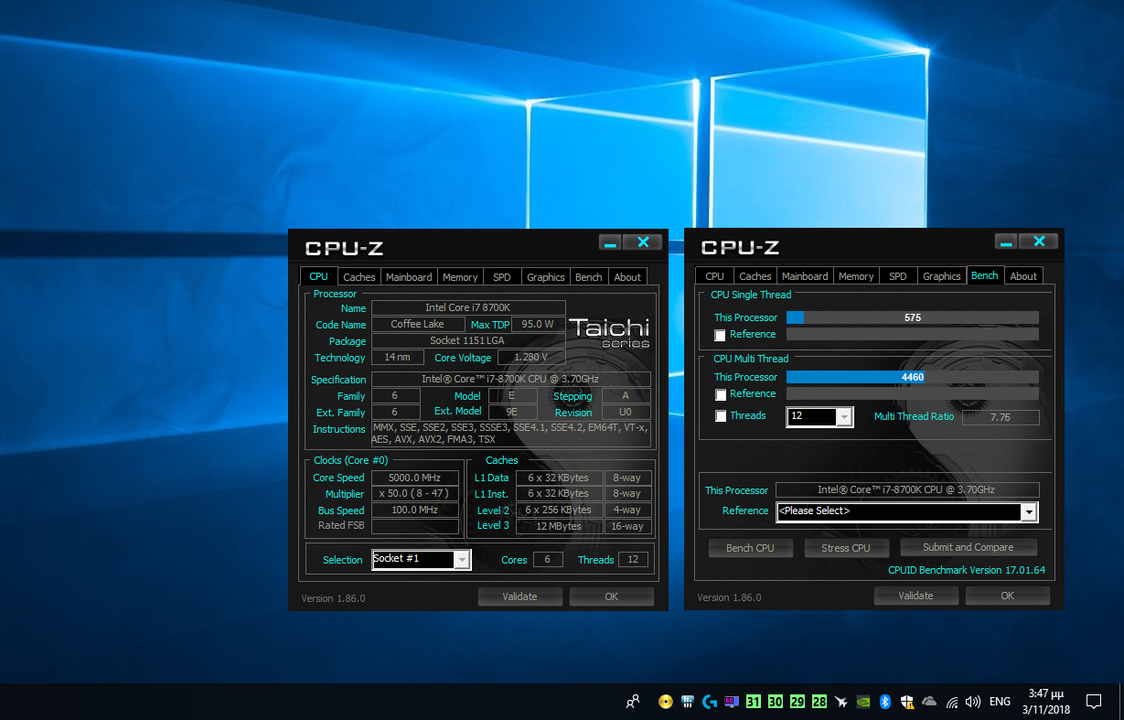This screenshot has width=1124, height=720.
Task: Click the ENG input language indicator
Action: [x=1000, y=701]
